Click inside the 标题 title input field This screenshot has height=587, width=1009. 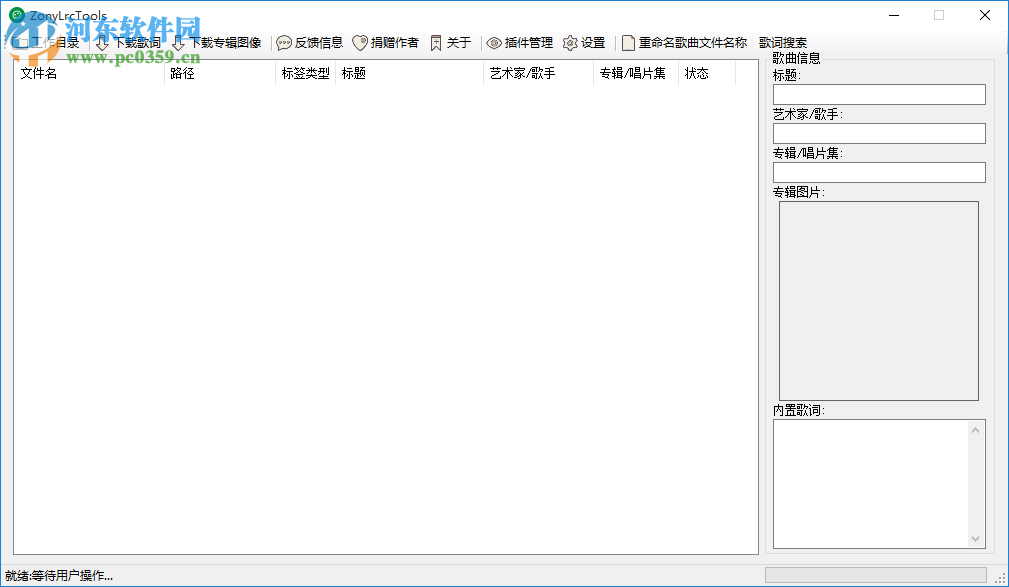click(878, 94)
